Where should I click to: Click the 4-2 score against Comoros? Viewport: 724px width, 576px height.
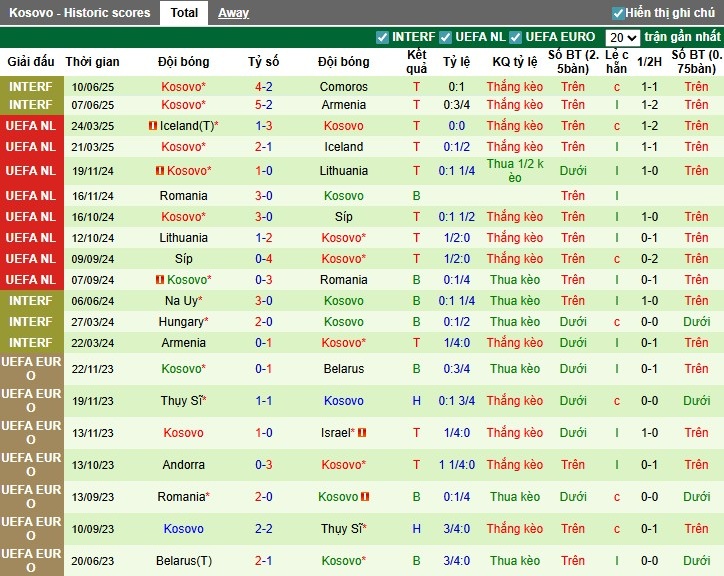[x=264, y=87]
